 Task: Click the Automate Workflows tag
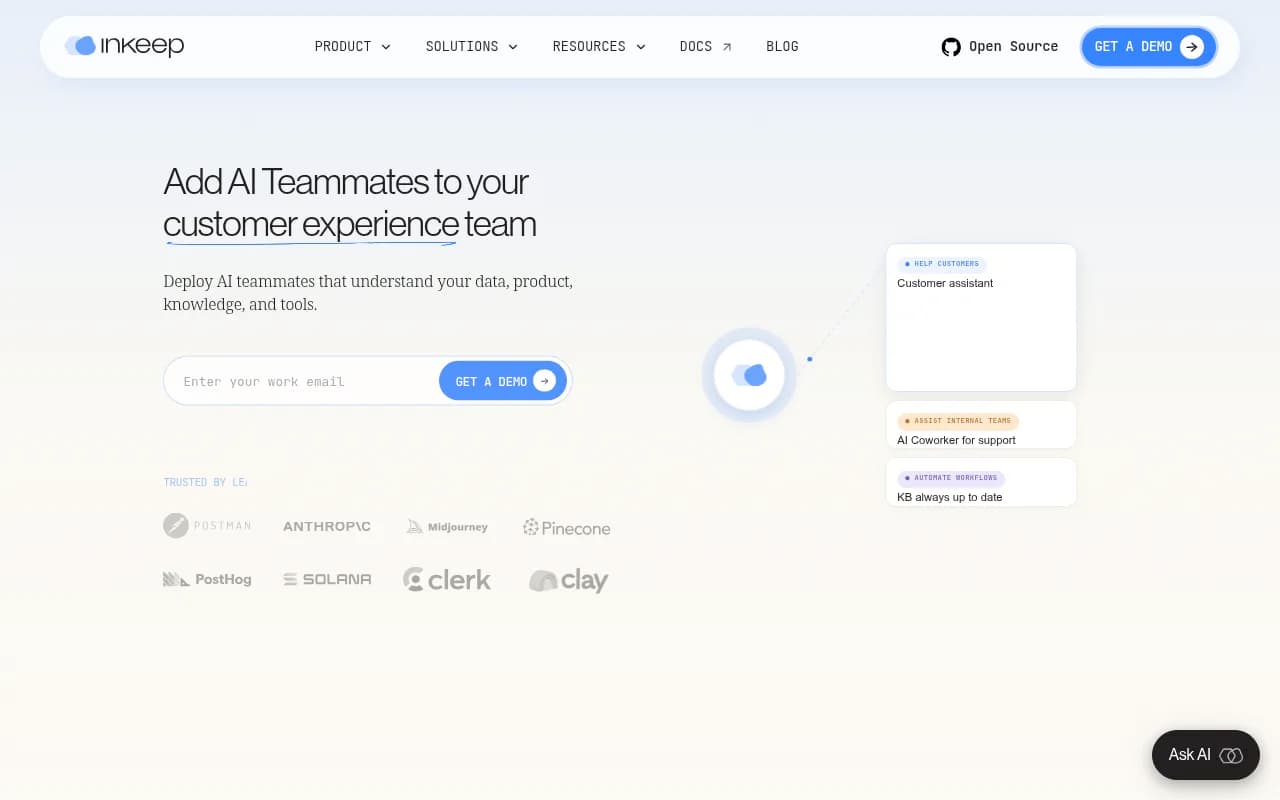pos(951,478)
